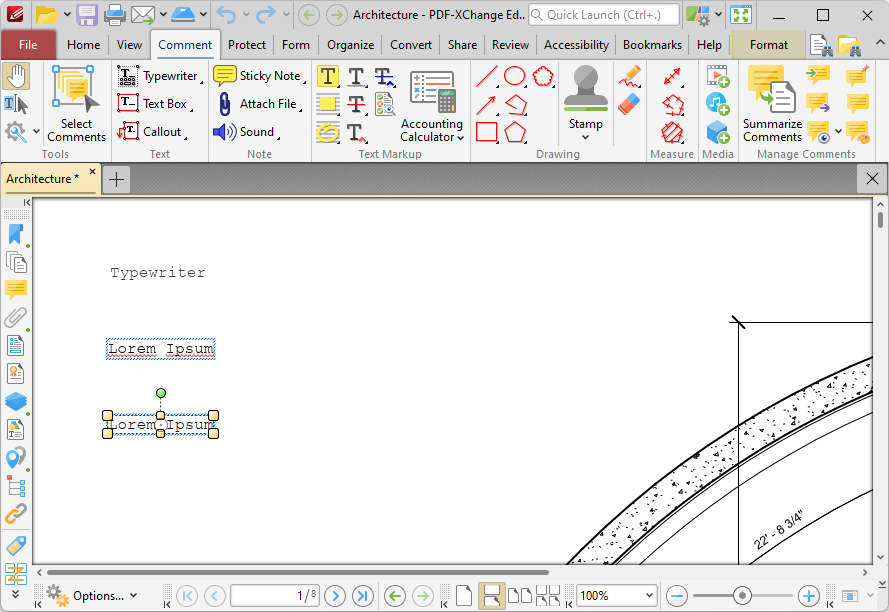Expand the zoom level 100% dropdown
The height and width of the screenshot is (612, 889).
coord(648,596)
